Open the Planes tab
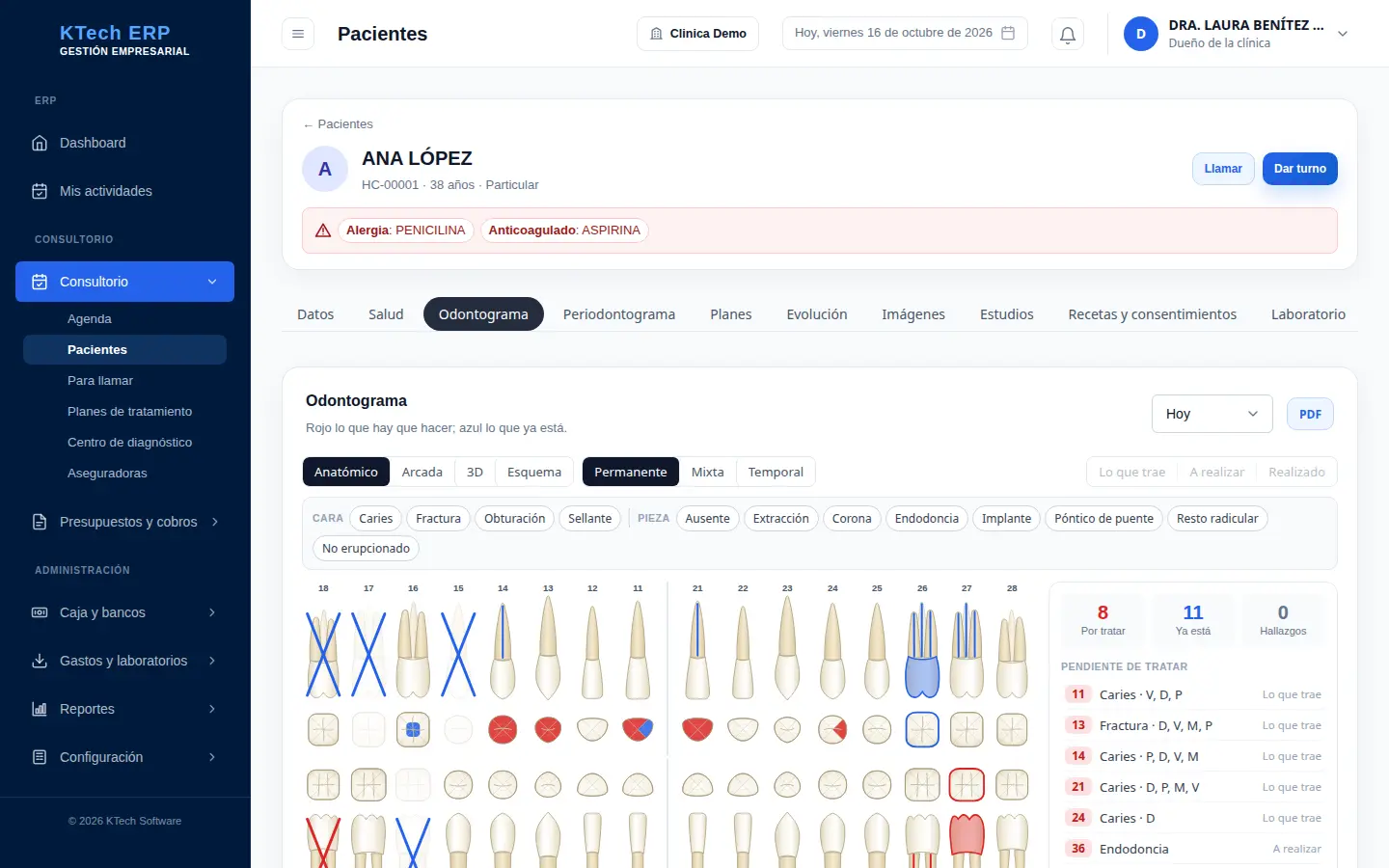The height and width of the screenshot is (868, 1389). (x=731, y=314)
